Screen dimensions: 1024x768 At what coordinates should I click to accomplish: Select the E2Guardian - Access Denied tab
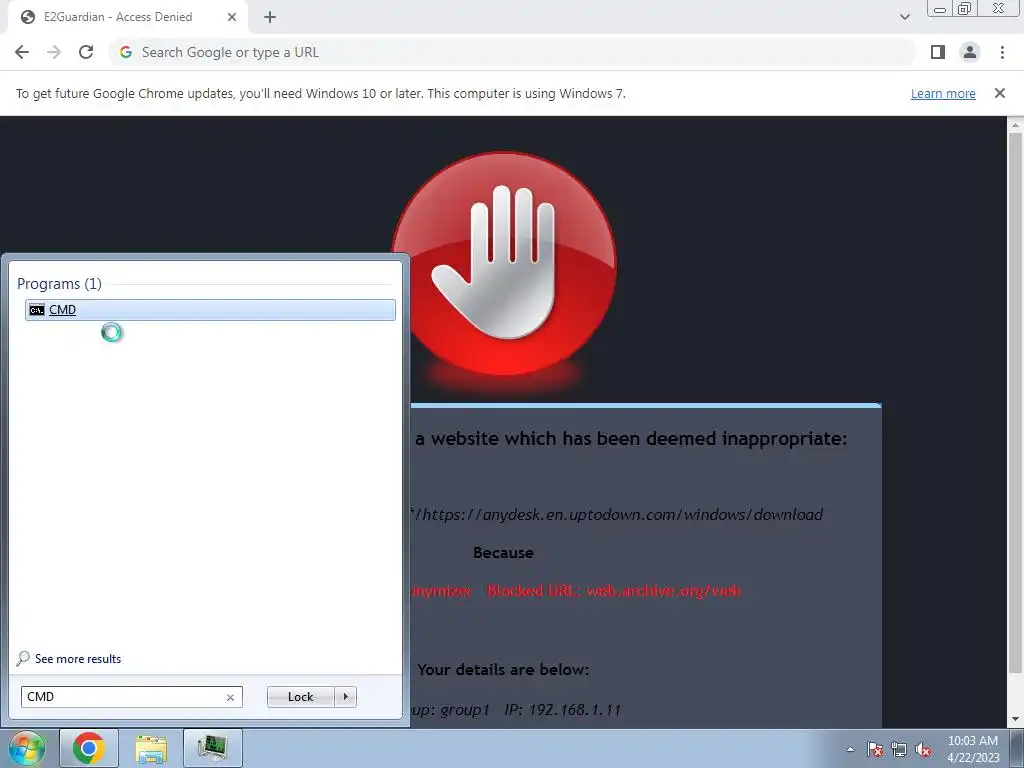(x=129, y=17)
